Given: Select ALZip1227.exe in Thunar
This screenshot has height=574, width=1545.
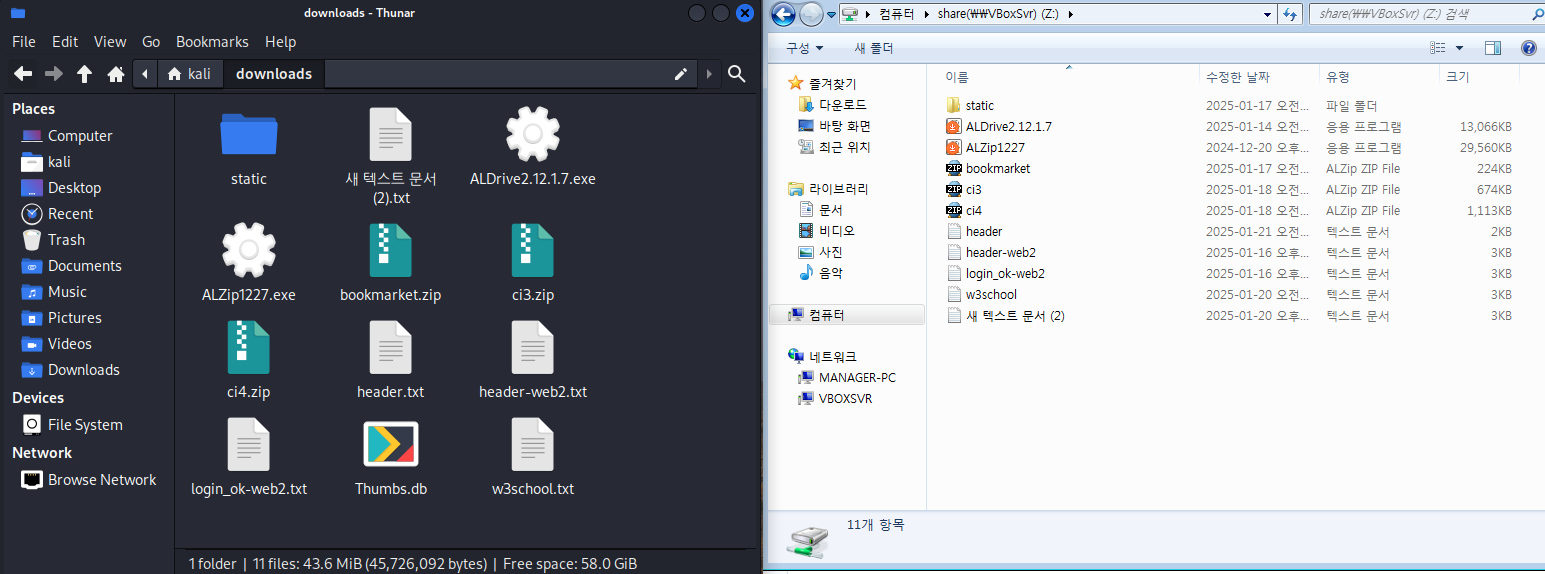Looking at the screenshot, I should (x=249, y=262).
